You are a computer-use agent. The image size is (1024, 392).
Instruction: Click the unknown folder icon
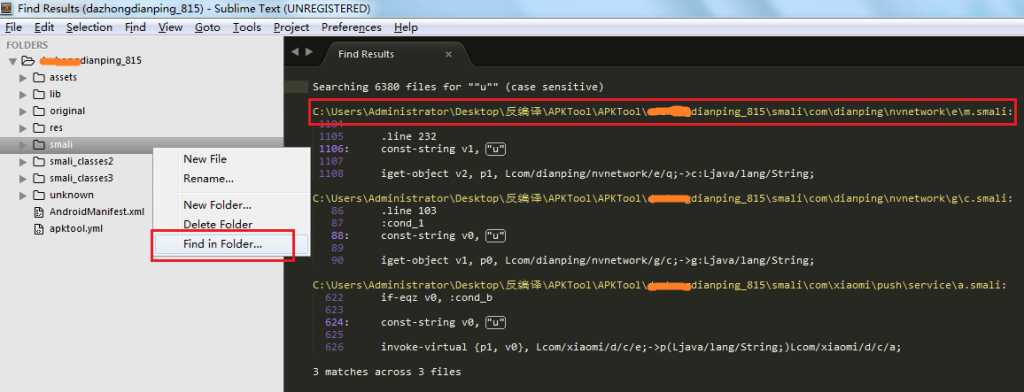[x=39, y=195]
